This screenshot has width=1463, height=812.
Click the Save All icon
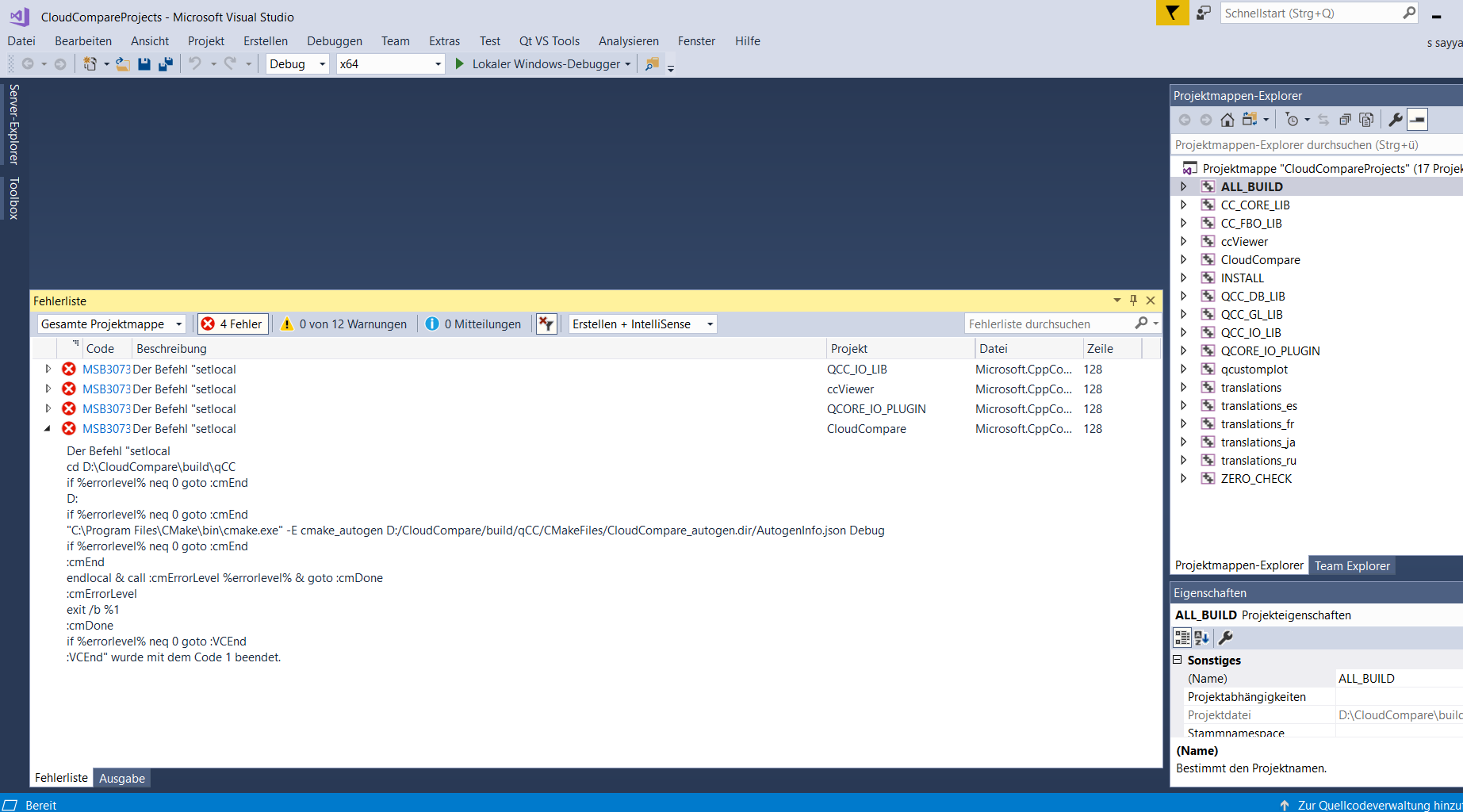(166, 63)
